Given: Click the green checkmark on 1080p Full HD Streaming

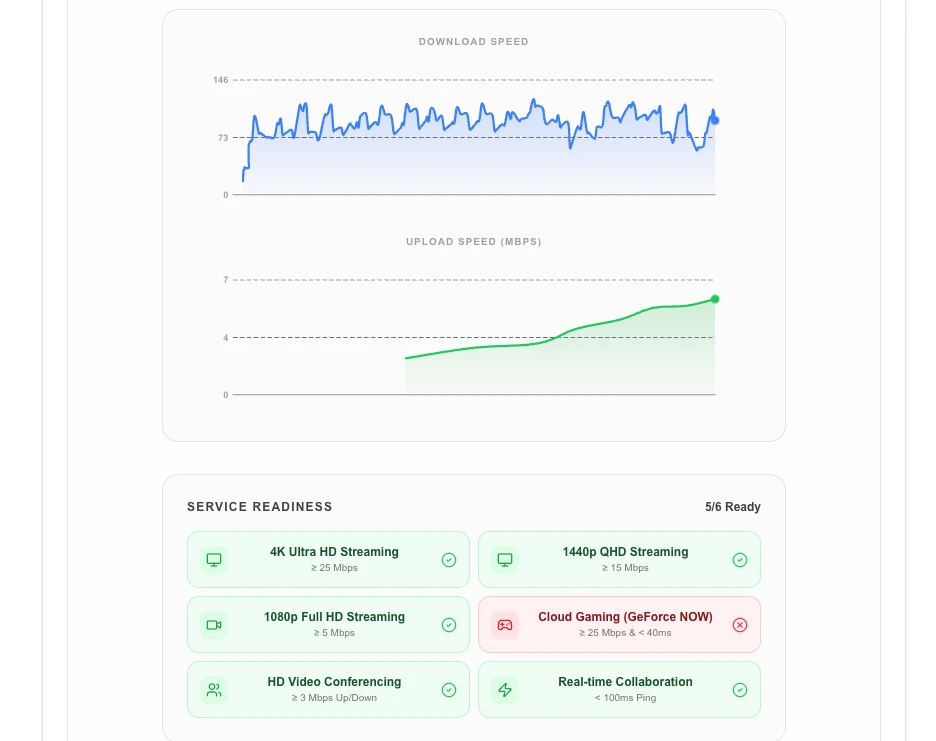Looking at the screenshot, I should 449,625.
